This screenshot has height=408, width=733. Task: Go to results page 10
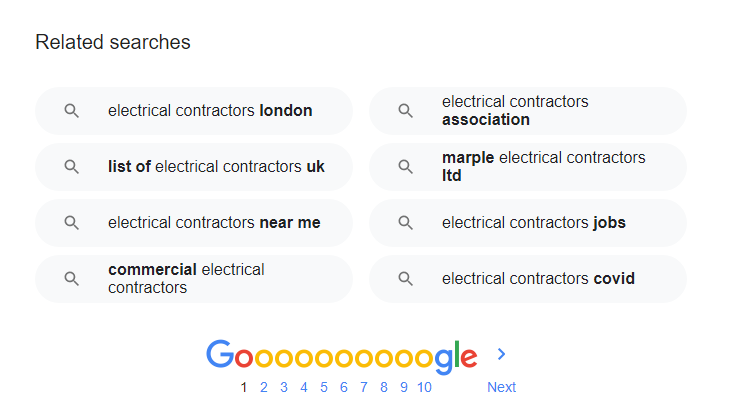[x=424, y=387]
